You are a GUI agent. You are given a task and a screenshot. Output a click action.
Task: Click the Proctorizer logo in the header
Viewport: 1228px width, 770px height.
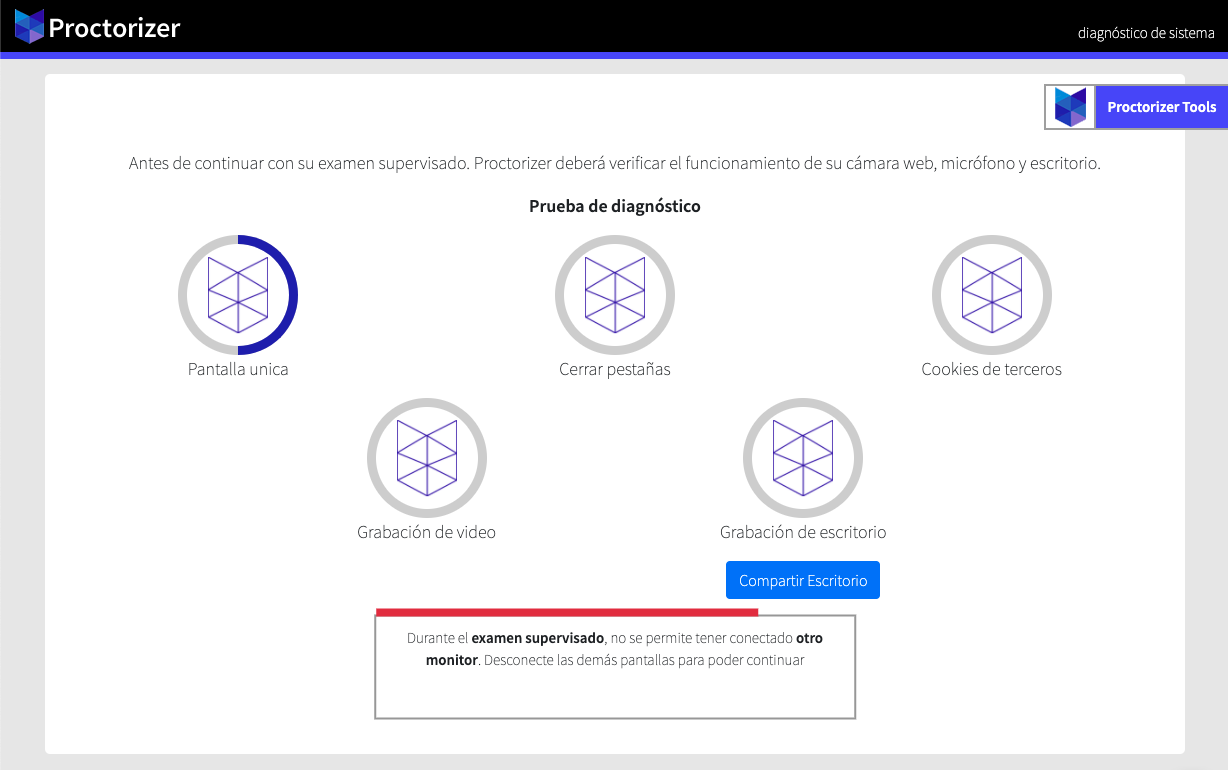97,26
